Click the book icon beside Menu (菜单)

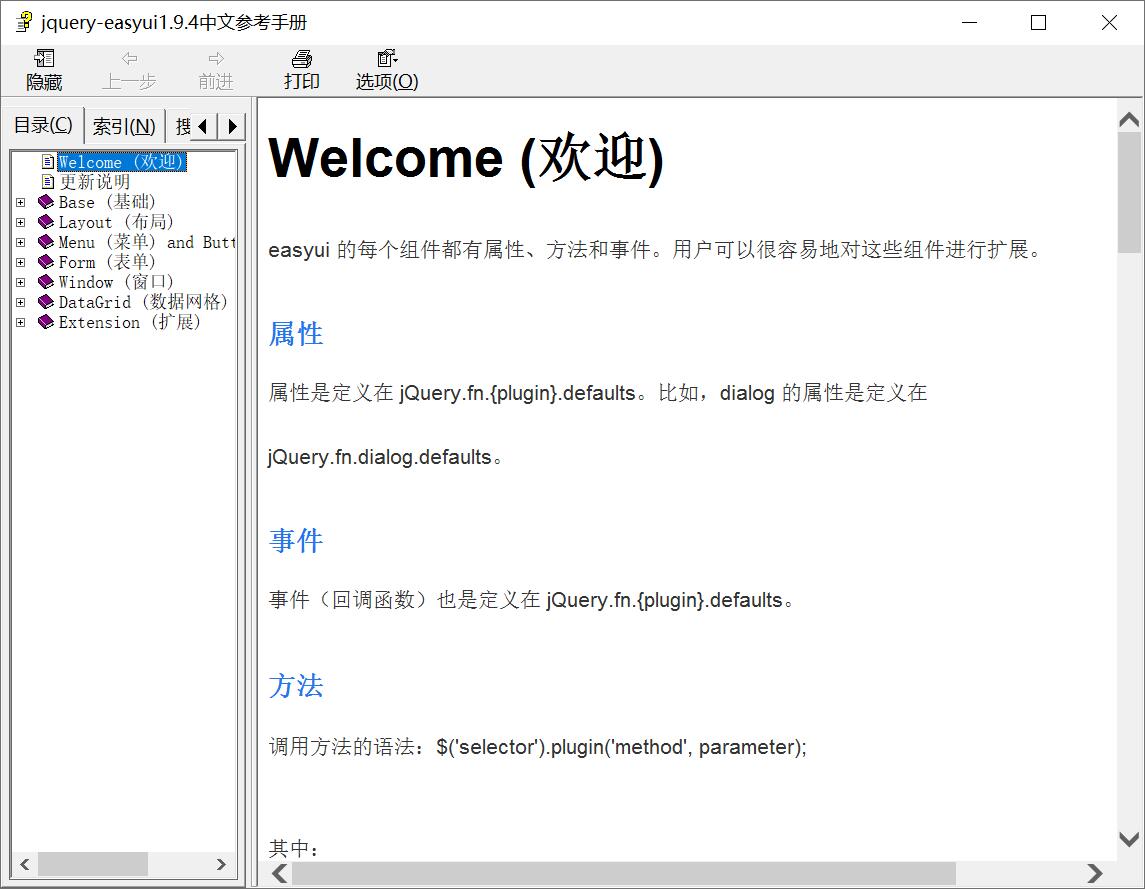coord(46,242)
